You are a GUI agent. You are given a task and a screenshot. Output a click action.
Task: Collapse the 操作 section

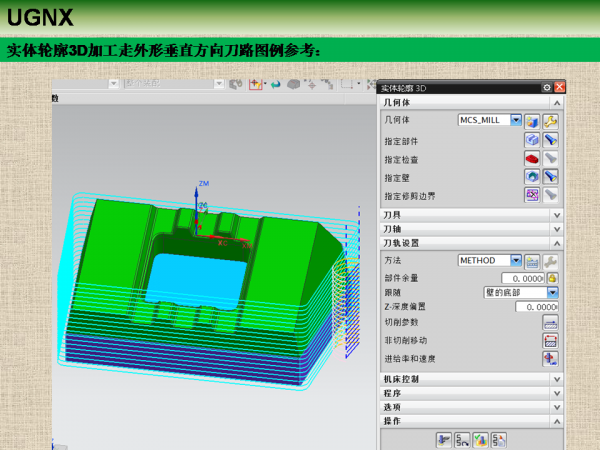tap(557, 421)
